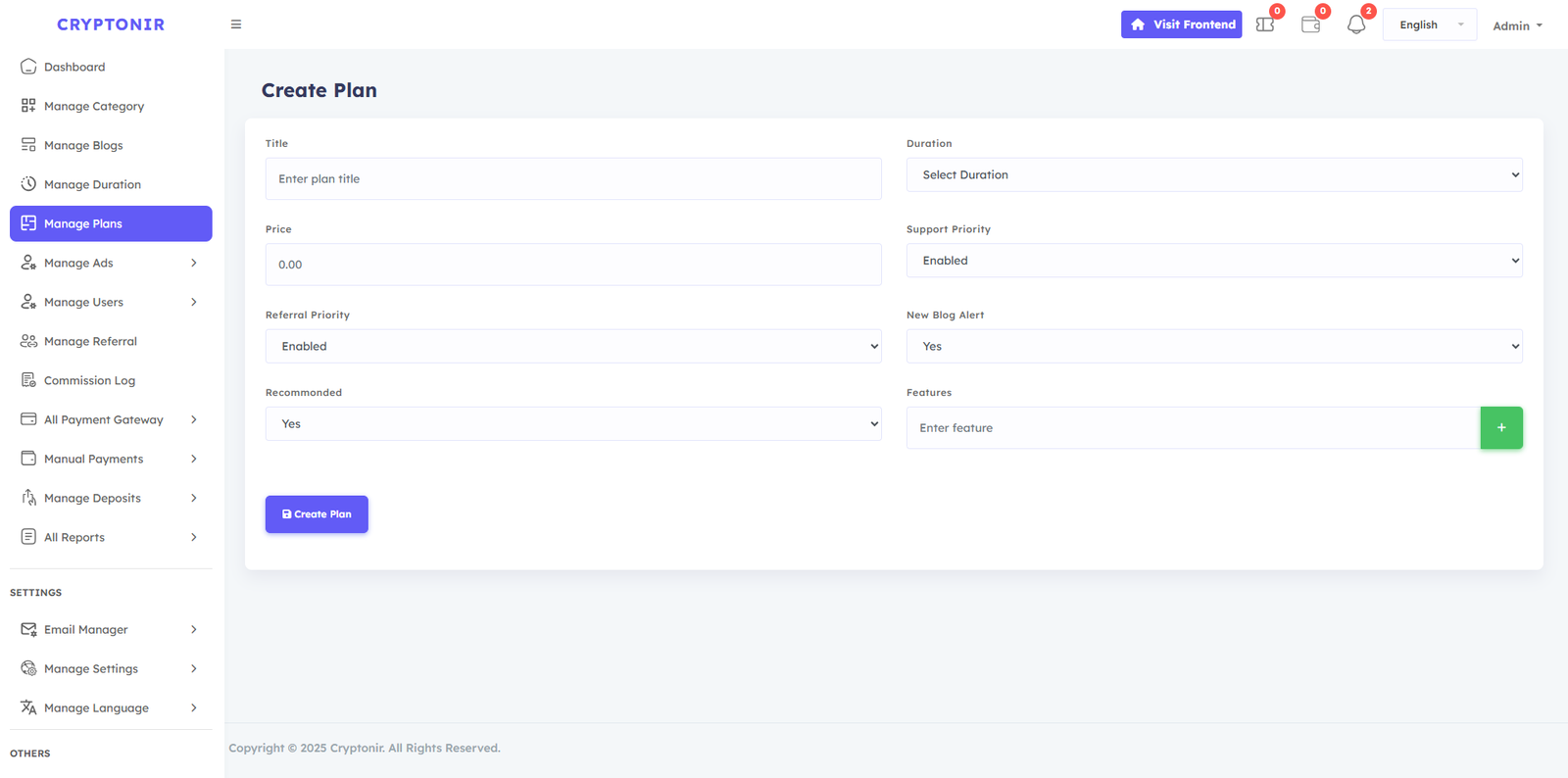
Task: Click the green plus add feature button
Action: (x=1500, y=428)
